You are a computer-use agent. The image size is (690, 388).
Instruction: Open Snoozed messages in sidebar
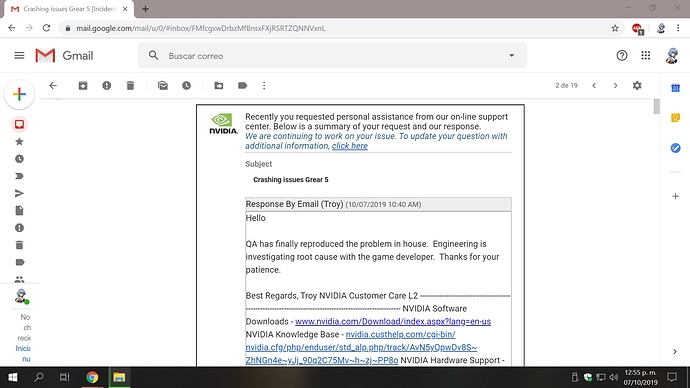pos(19,159)
